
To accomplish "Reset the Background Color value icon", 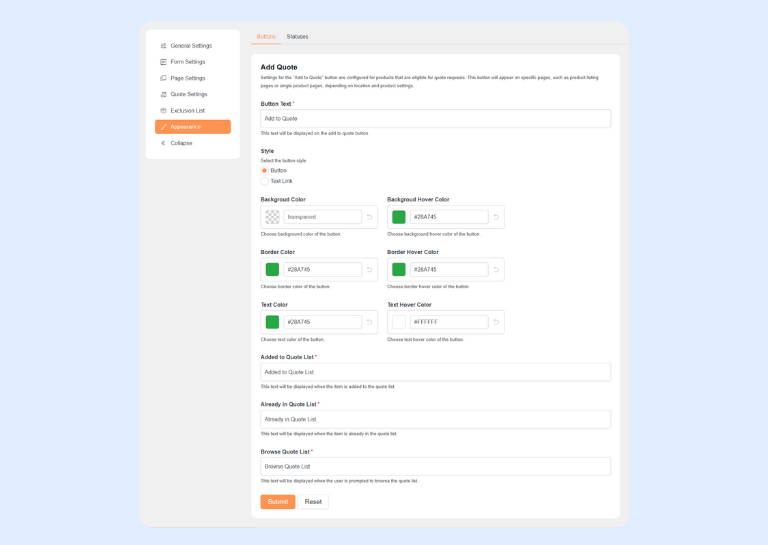I will (370, 217).
